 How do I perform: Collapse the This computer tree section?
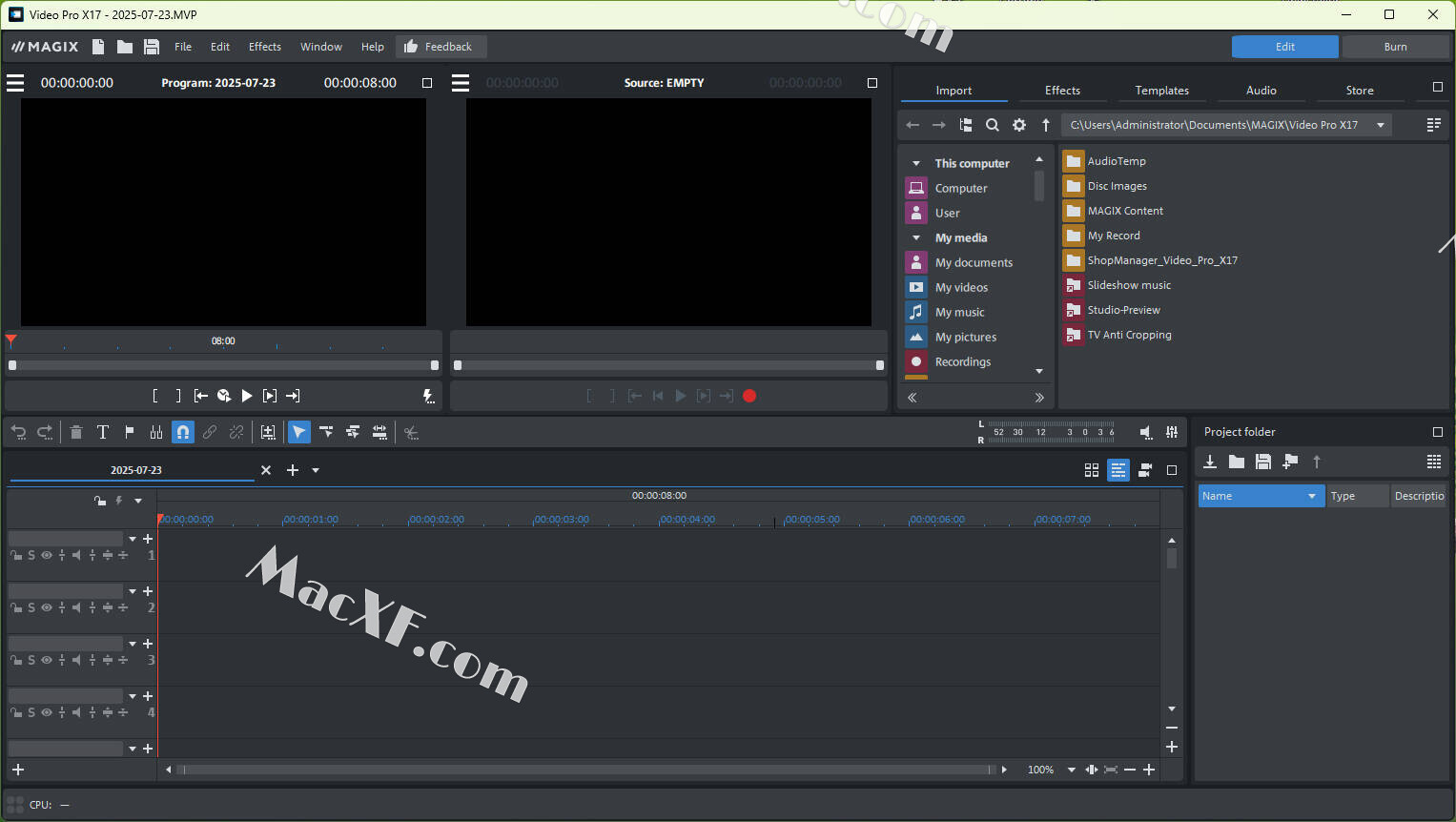(x=916, y=163)
